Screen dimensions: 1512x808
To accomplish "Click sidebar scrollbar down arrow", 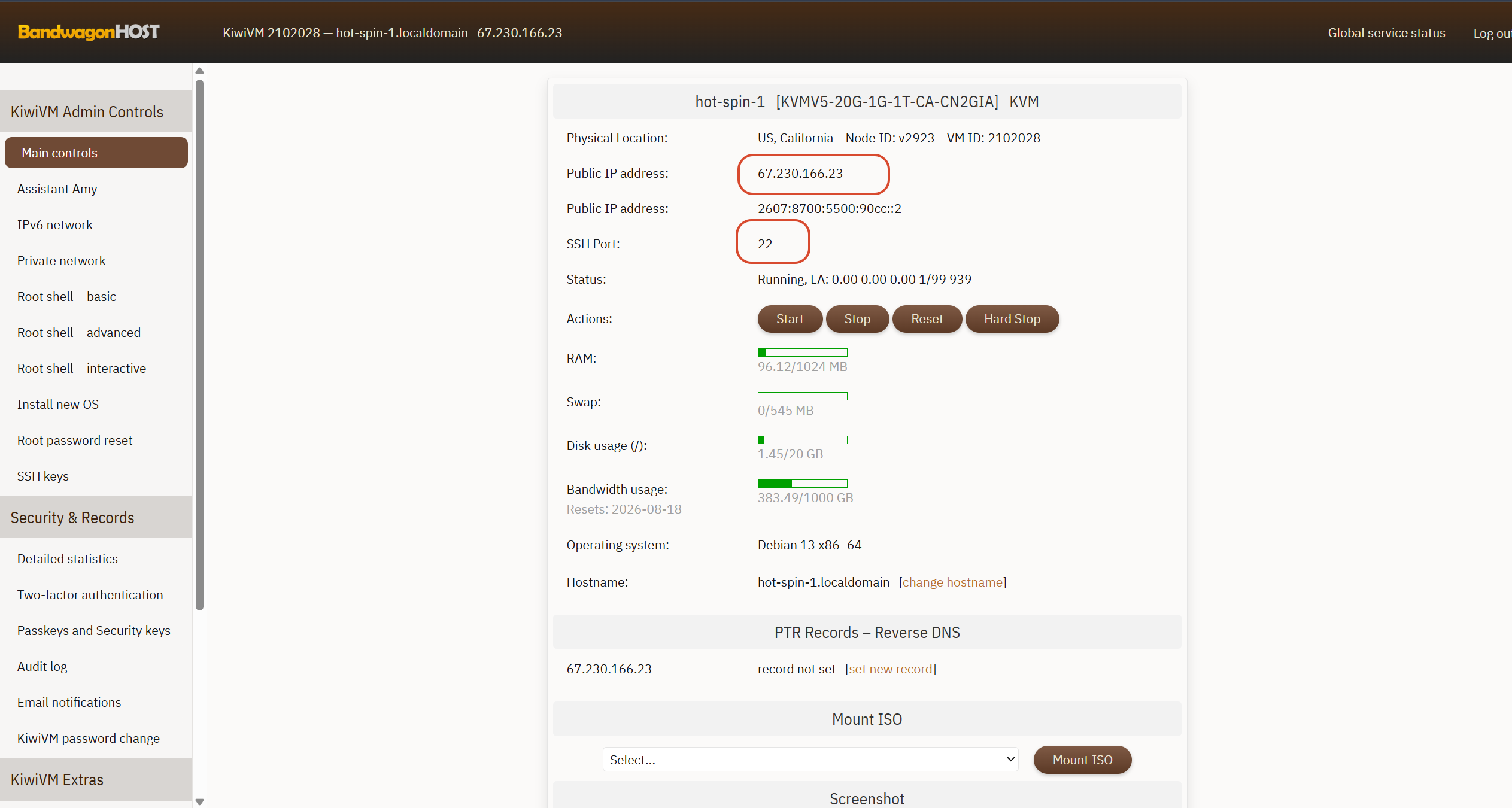I will pos(200,801).
